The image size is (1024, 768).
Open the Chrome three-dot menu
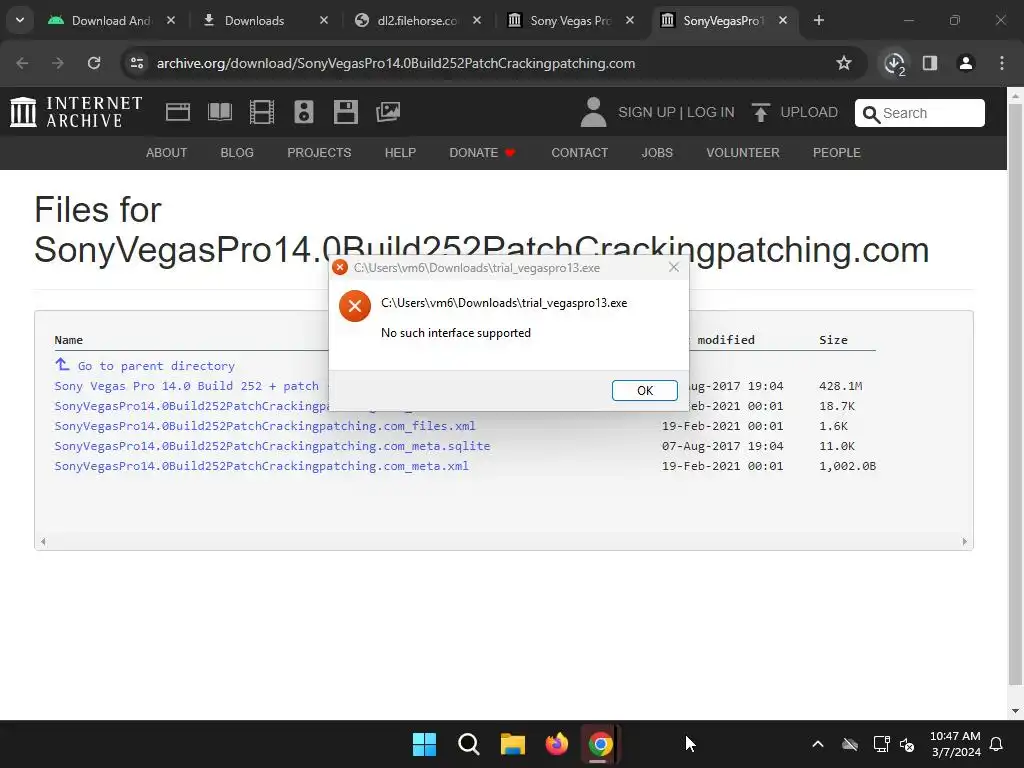coord(1002,63)
